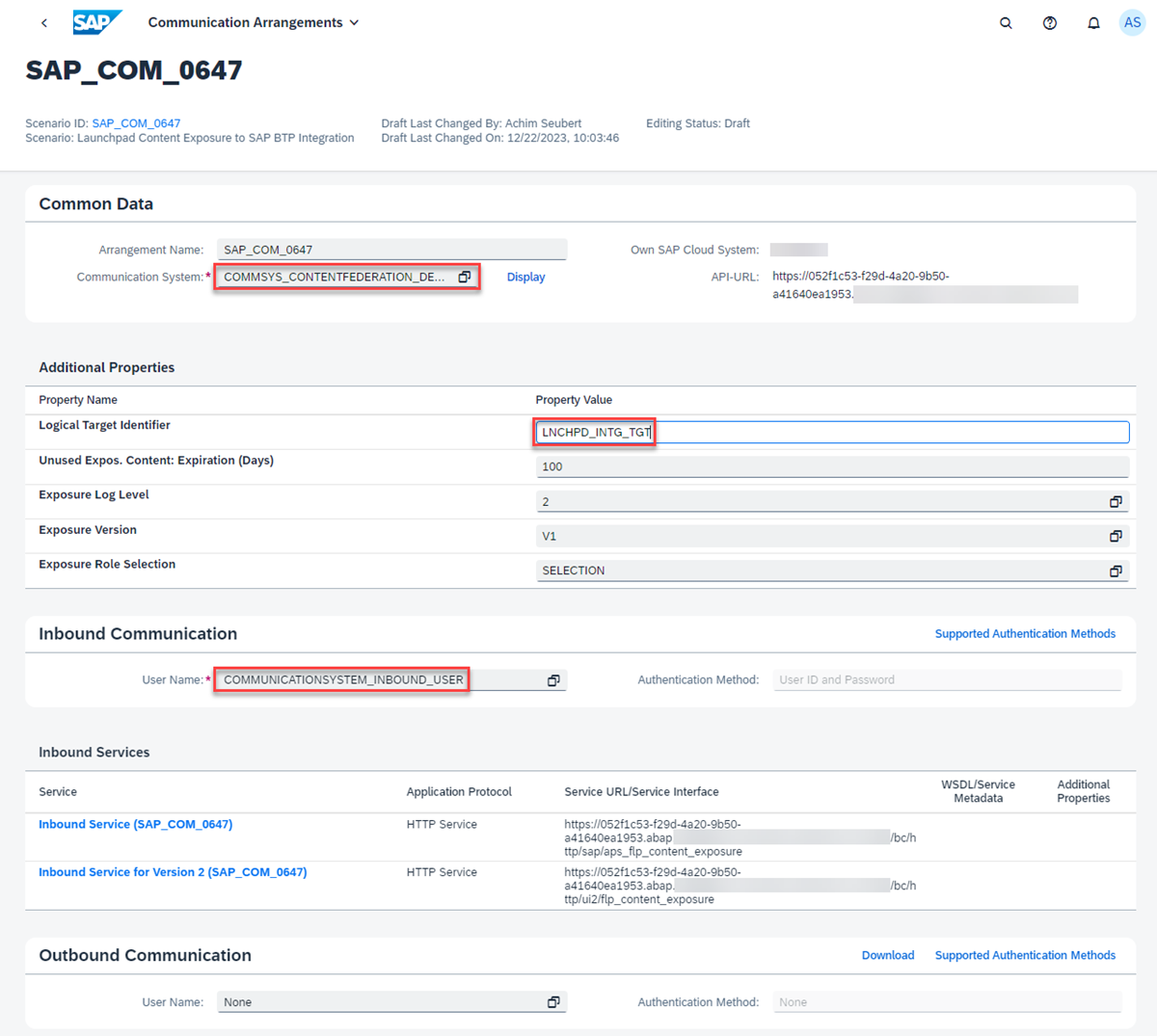
Task: Click the SAP logo
Action: pos(97,22)
